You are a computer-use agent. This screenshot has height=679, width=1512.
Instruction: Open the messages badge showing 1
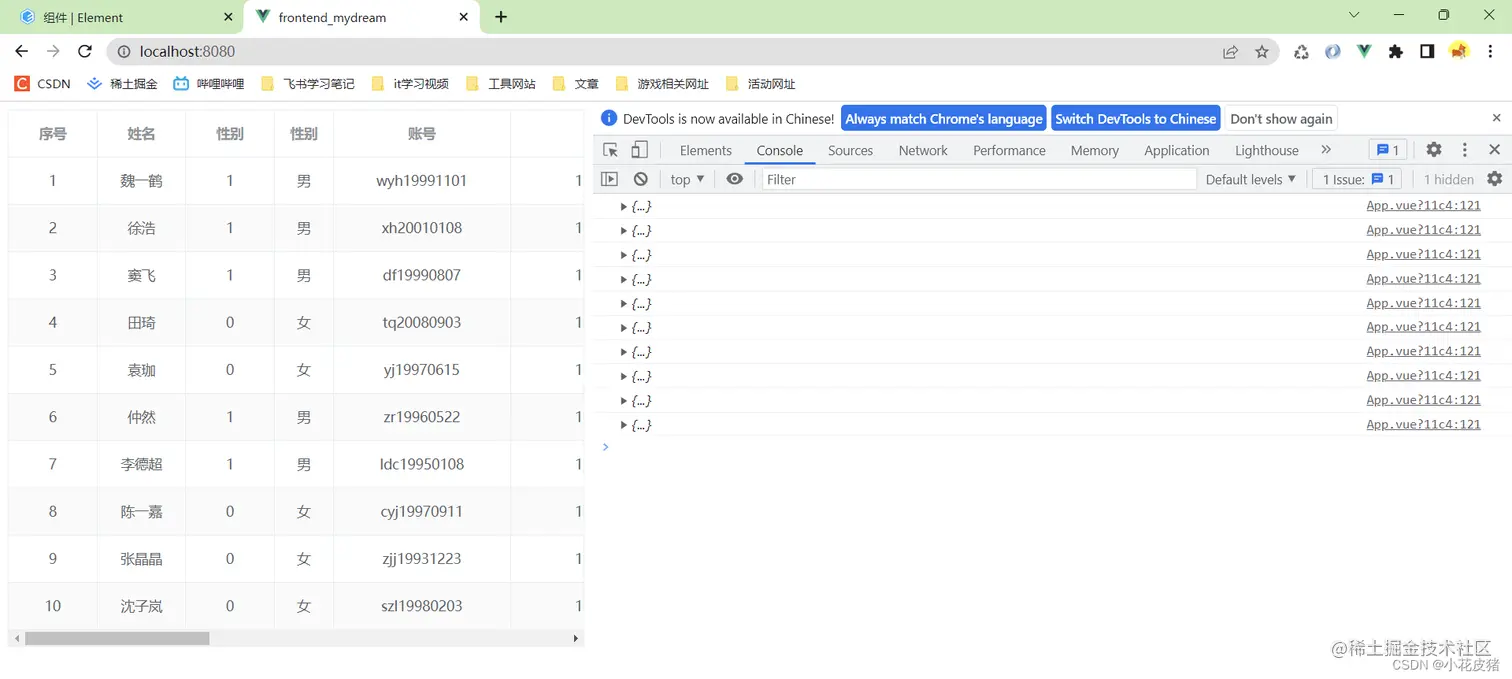(1388, 150)
